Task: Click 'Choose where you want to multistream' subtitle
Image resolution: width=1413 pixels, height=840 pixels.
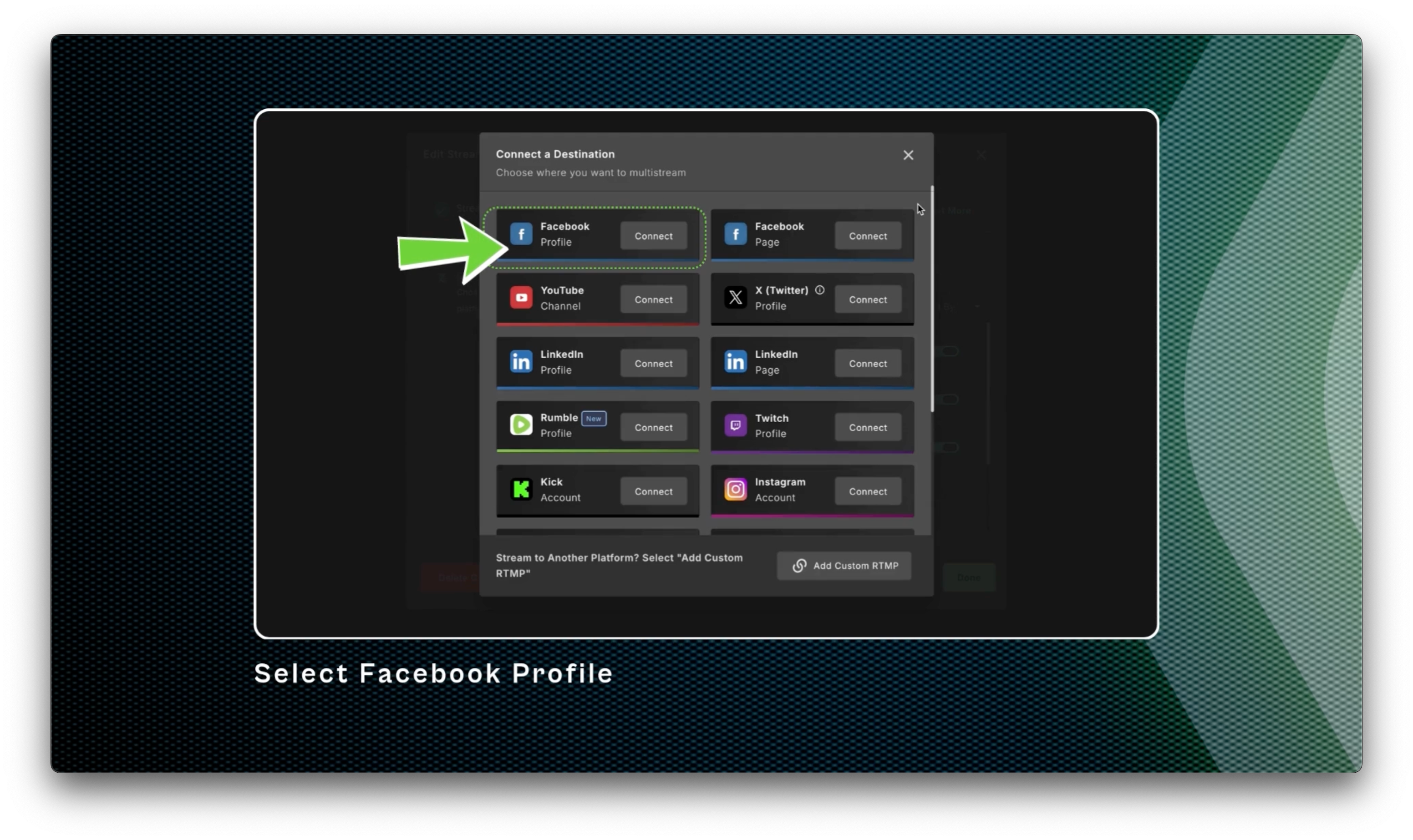Action: click(590, 172)
